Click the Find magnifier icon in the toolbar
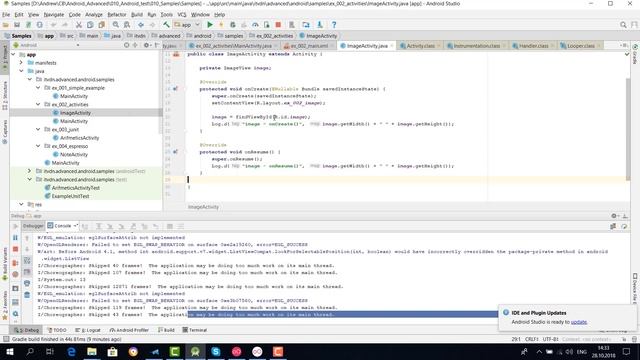The image size is (640, 360). (x=116, y=25)
